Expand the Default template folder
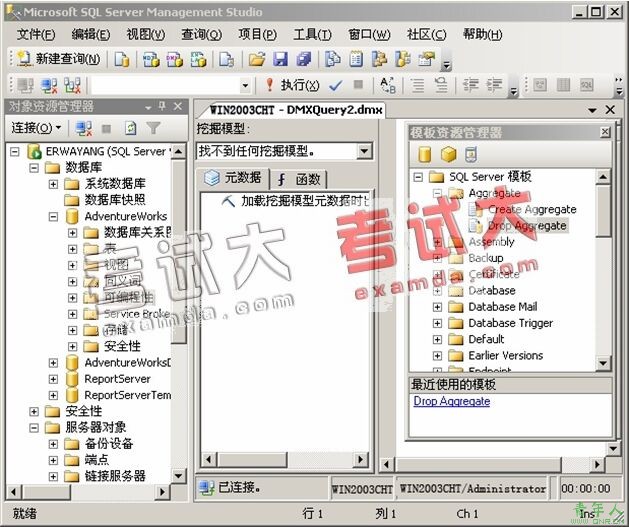Screen dimensions: 629x527 pyautogui.click(x=437, y=340)
